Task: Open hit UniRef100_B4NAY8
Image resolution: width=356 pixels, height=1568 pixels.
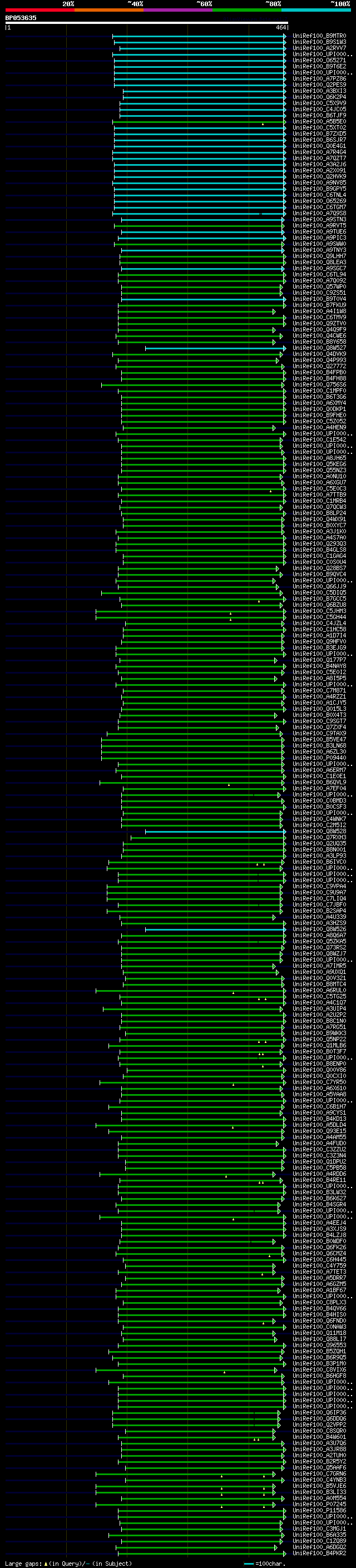Action: click(x=319, y=666)
